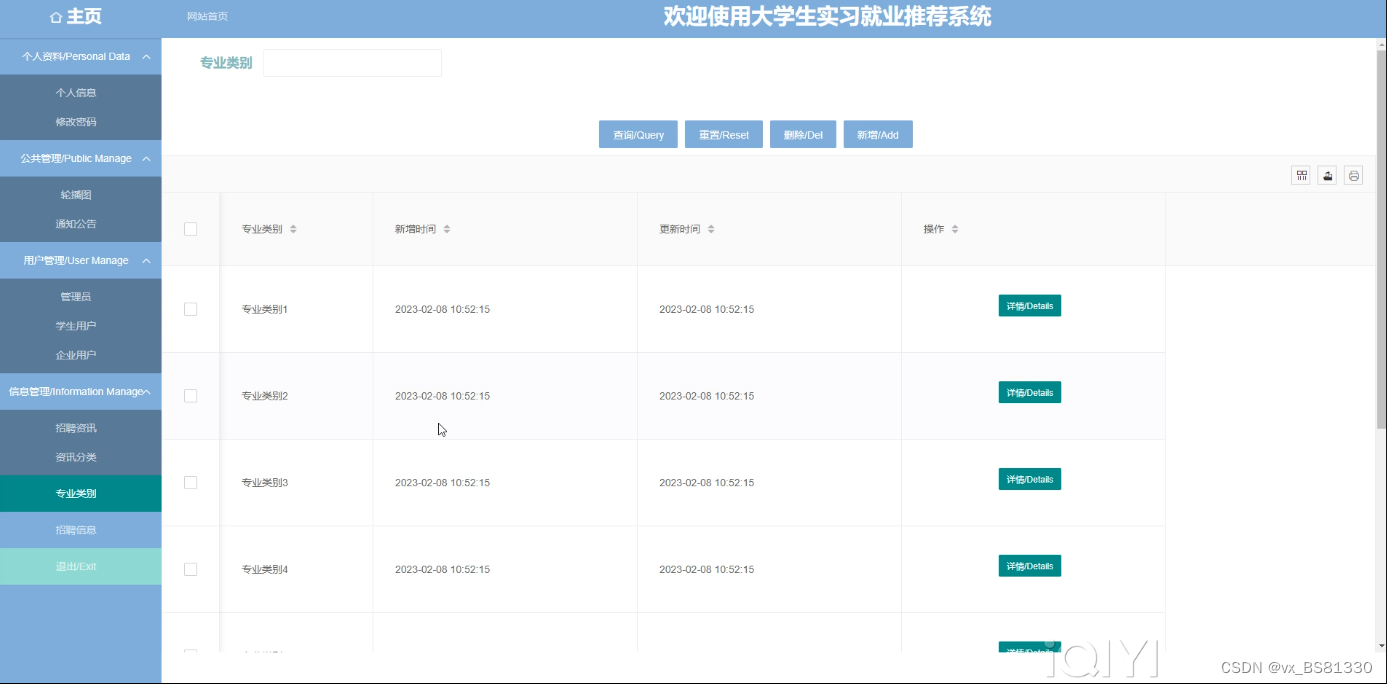1387x684 pixels.
Task: Open 资讯分类 in the sidebar
Action: pos(76,457)
